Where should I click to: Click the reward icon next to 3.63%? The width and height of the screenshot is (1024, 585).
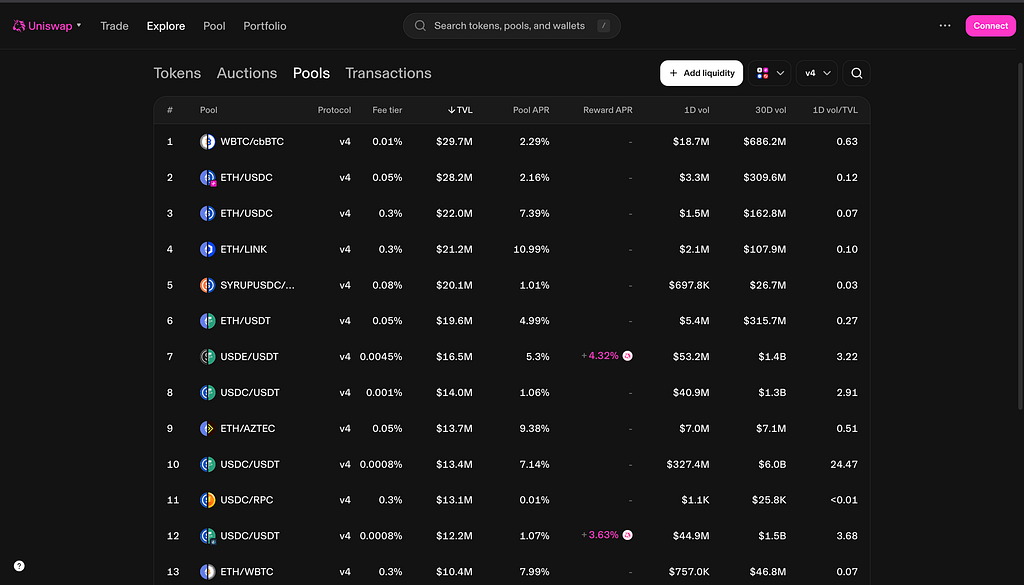tap(628, 535)
